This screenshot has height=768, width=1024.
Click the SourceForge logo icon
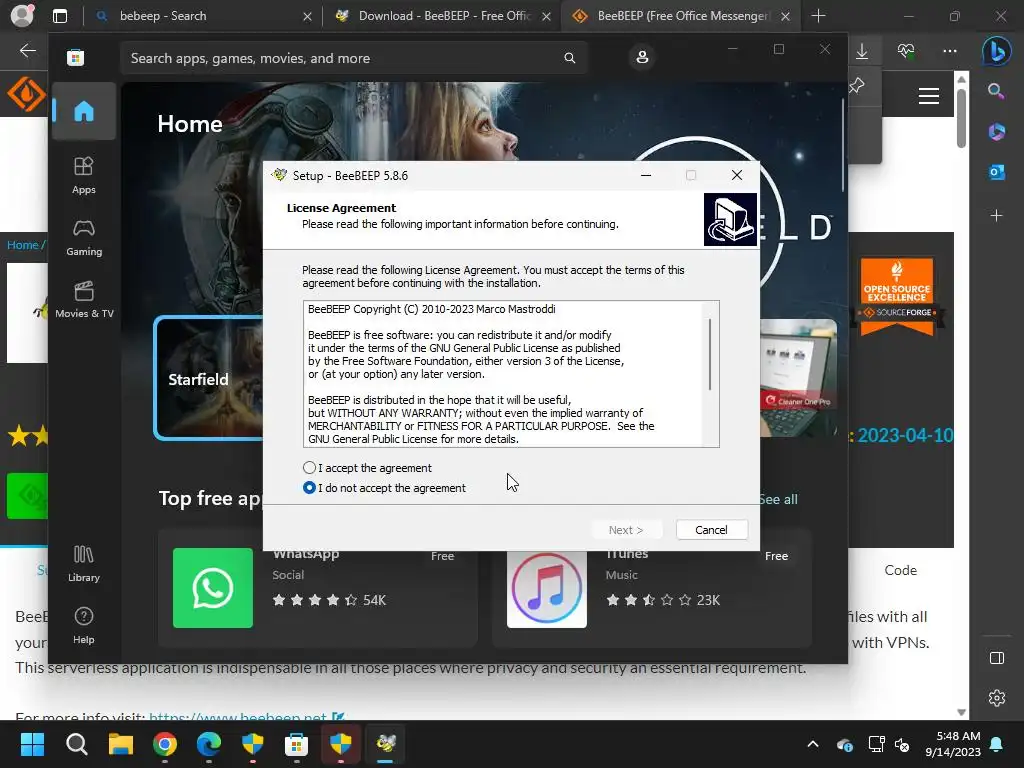tap(26, 94)
